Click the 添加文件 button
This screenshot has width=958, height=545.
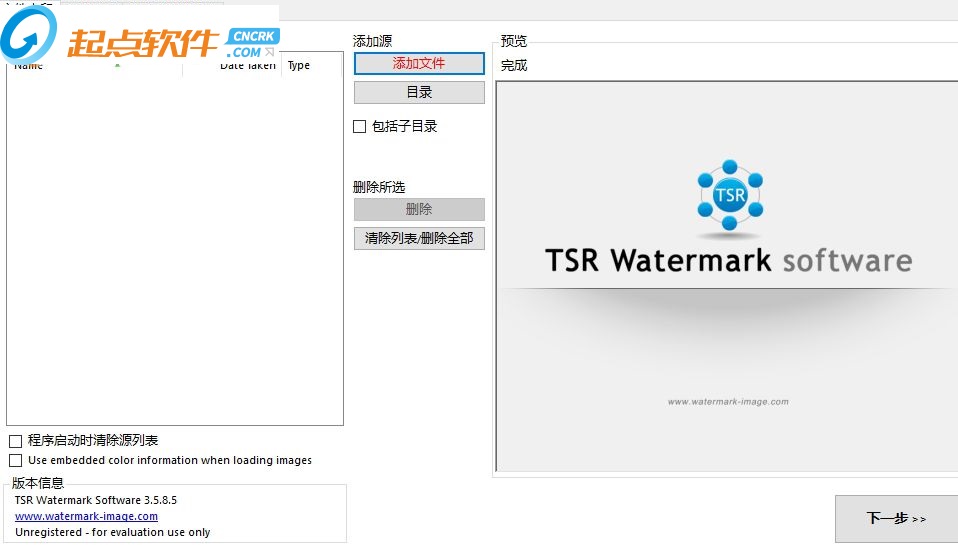click(x=419, y=64)
